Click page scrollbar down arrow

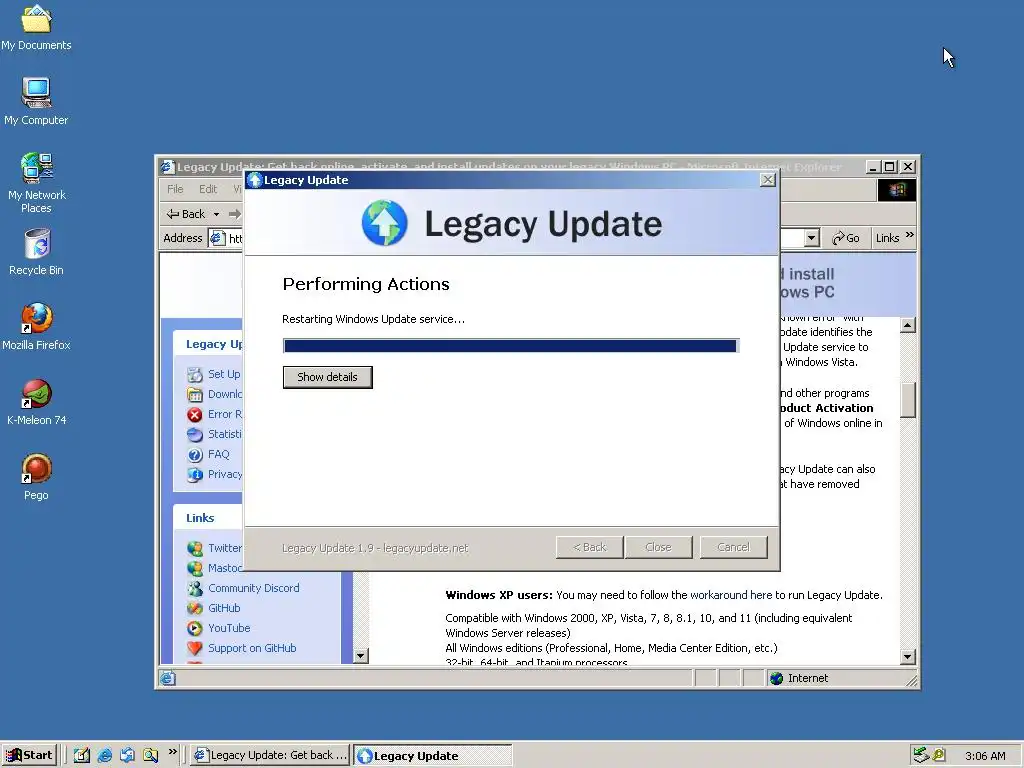[x=908, y=657]
